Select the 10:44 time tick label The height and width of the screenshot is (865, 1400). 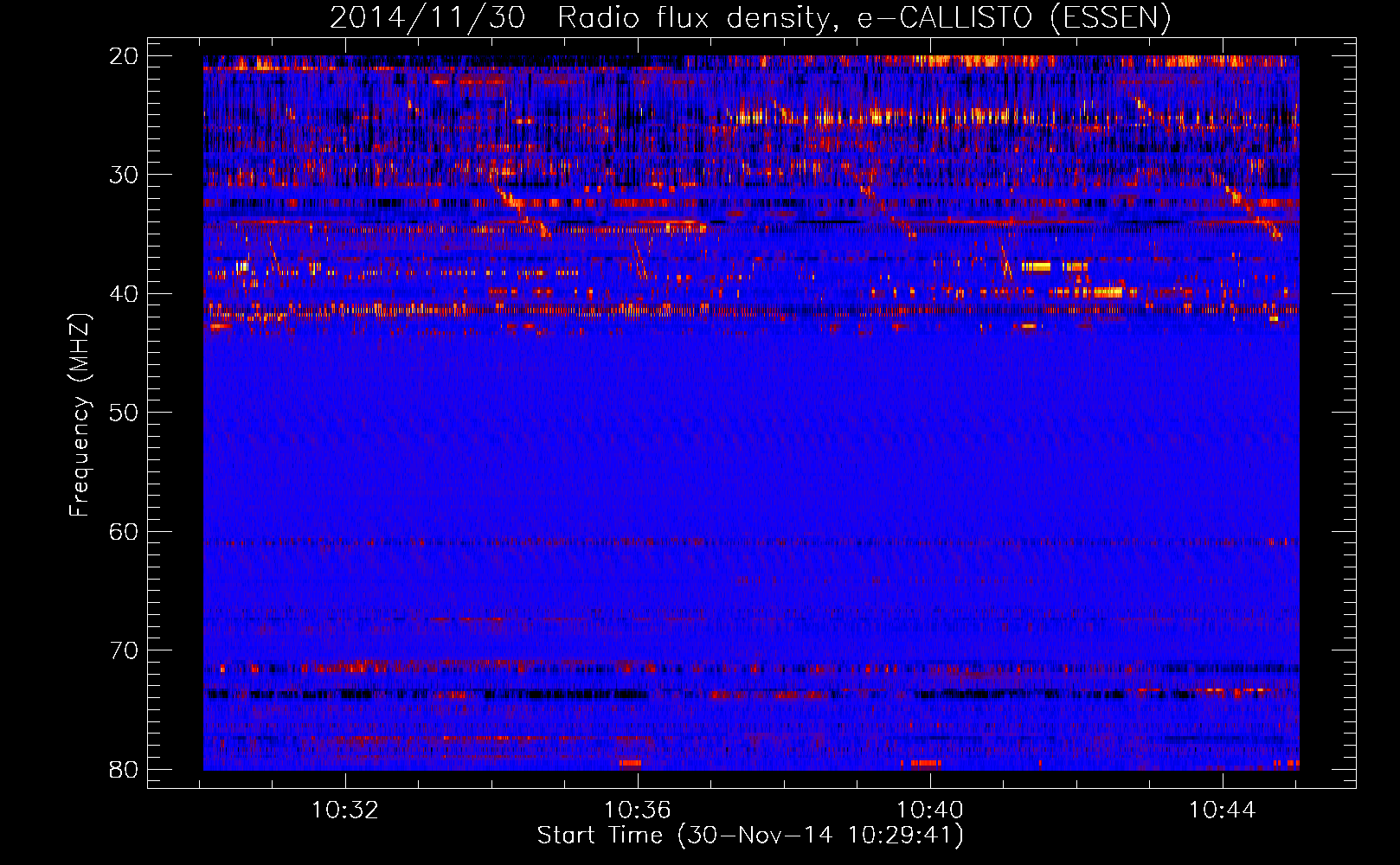point(1222,811)
